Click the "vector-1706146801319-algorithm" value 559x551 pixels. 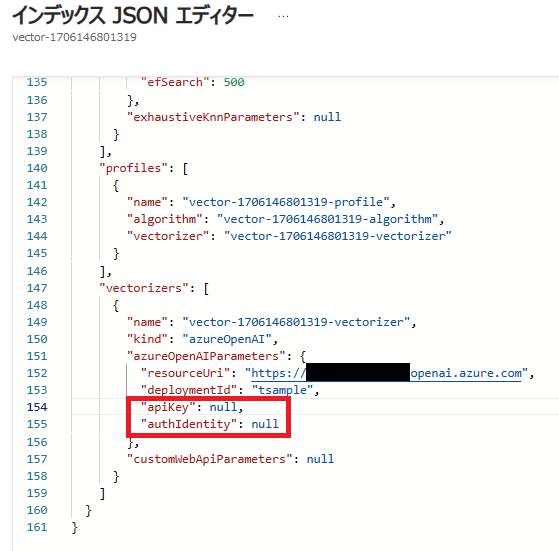click(327, 219)
